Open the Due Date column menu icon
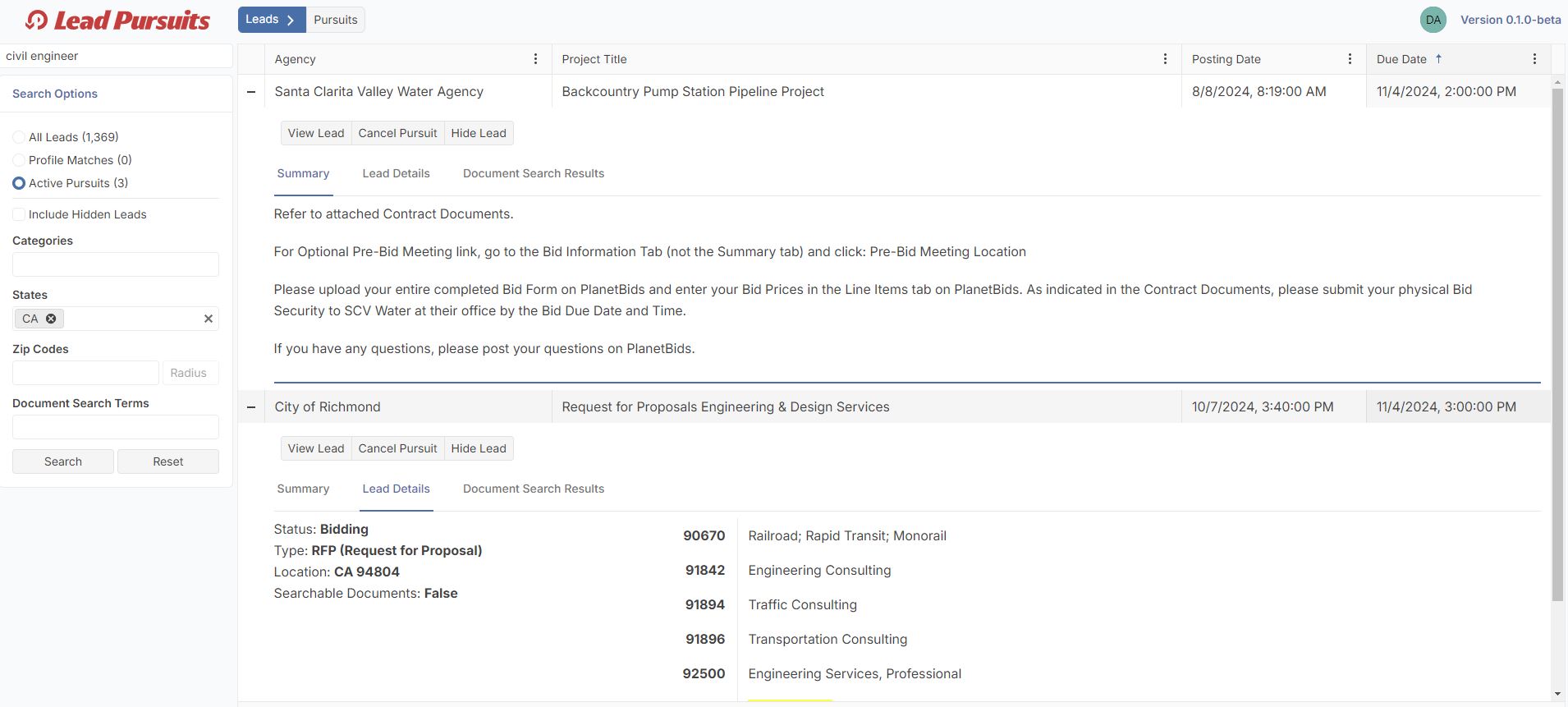The width and height of the screenshot is (1568, 707). click(1534, 59)
